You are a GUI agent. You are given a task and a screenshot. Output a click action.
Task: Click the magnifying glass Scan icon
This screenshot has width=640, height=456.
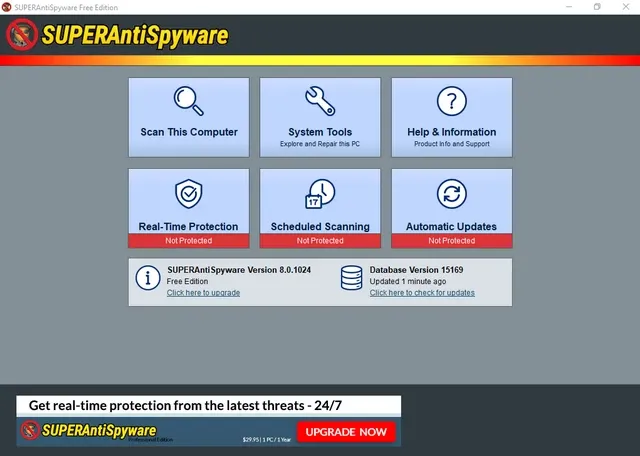tap(189, 101)
